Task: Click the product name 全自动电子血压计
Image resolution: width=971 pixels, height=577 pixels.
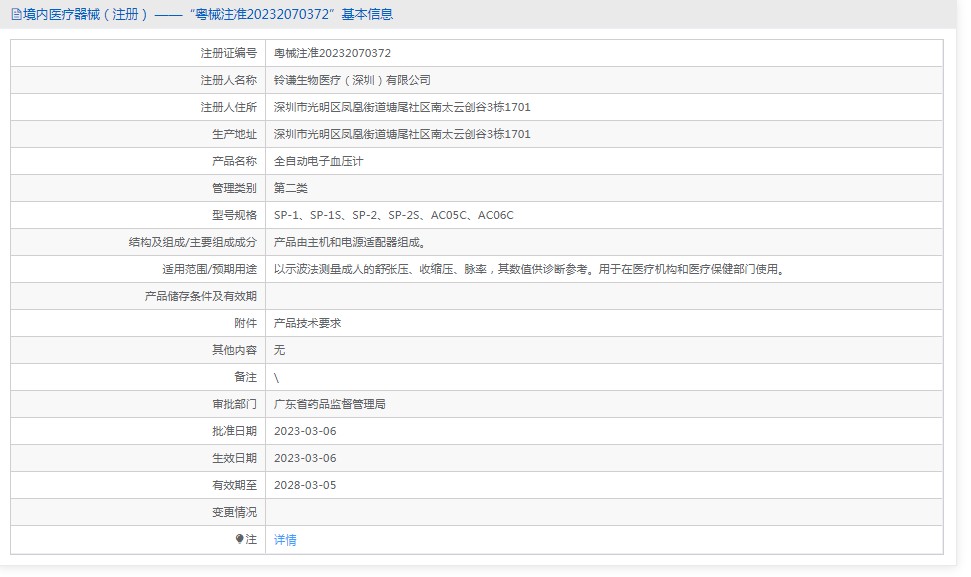Action: (318, 161)
